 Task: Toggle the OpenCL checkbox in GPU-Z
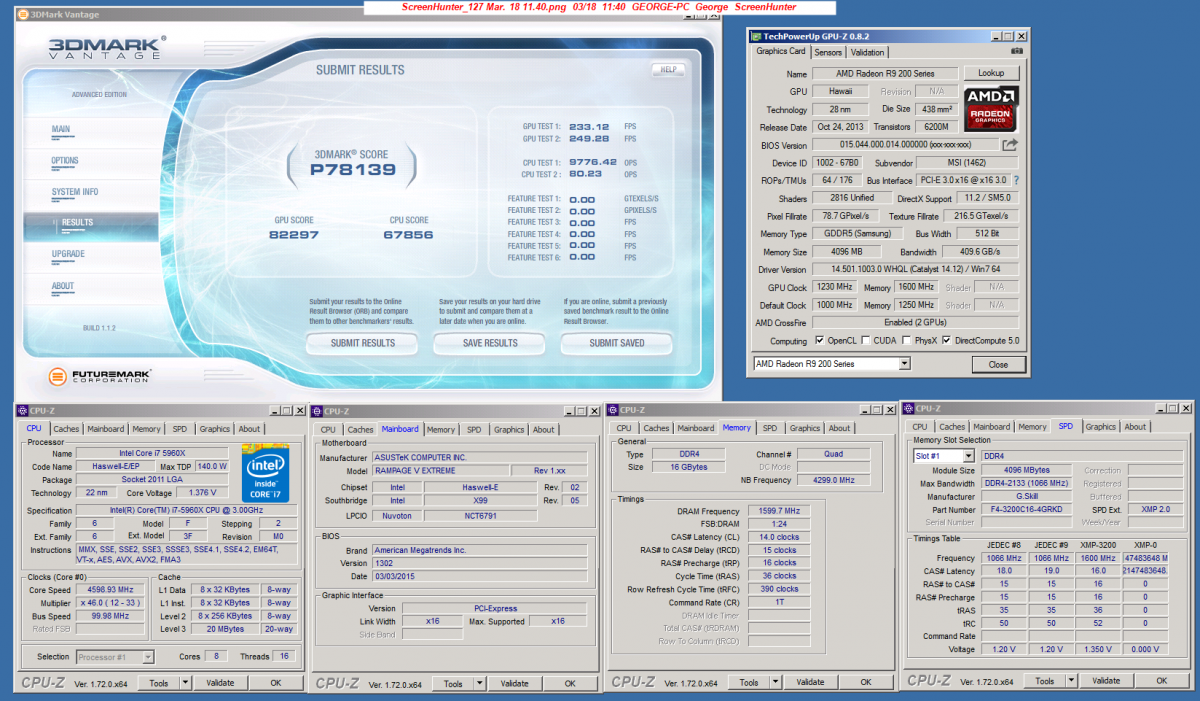coord(820,341)
